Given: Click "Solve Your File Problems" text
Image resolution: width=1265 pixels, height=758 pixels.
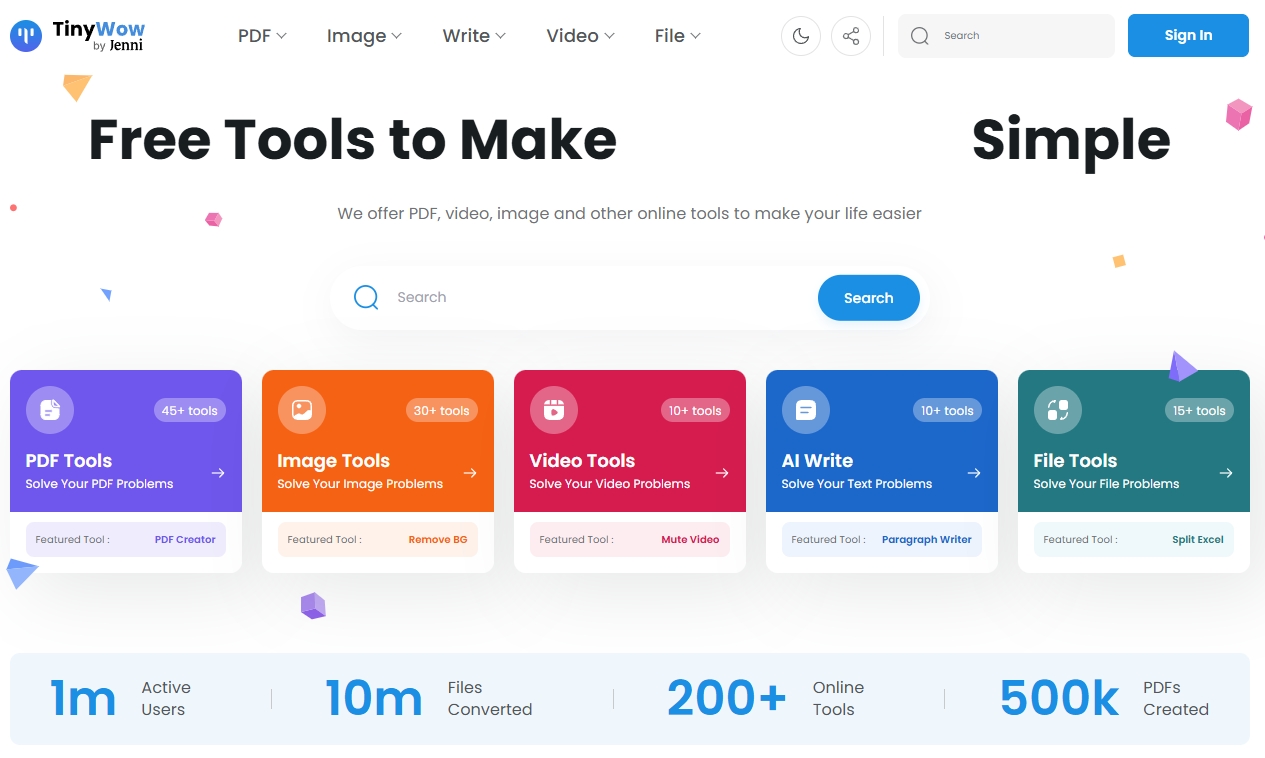Looking at the screenshot, I should point(1106,484).
